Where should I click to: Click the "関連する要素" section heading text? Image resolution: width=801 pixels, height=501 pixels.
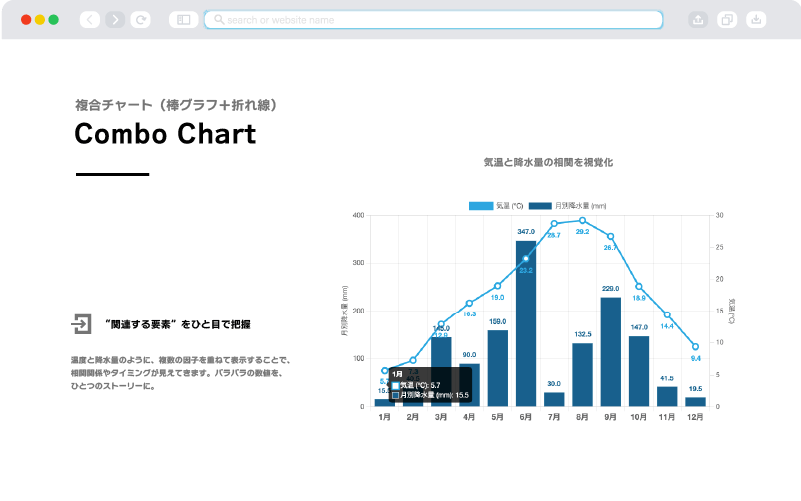(177, 324)
